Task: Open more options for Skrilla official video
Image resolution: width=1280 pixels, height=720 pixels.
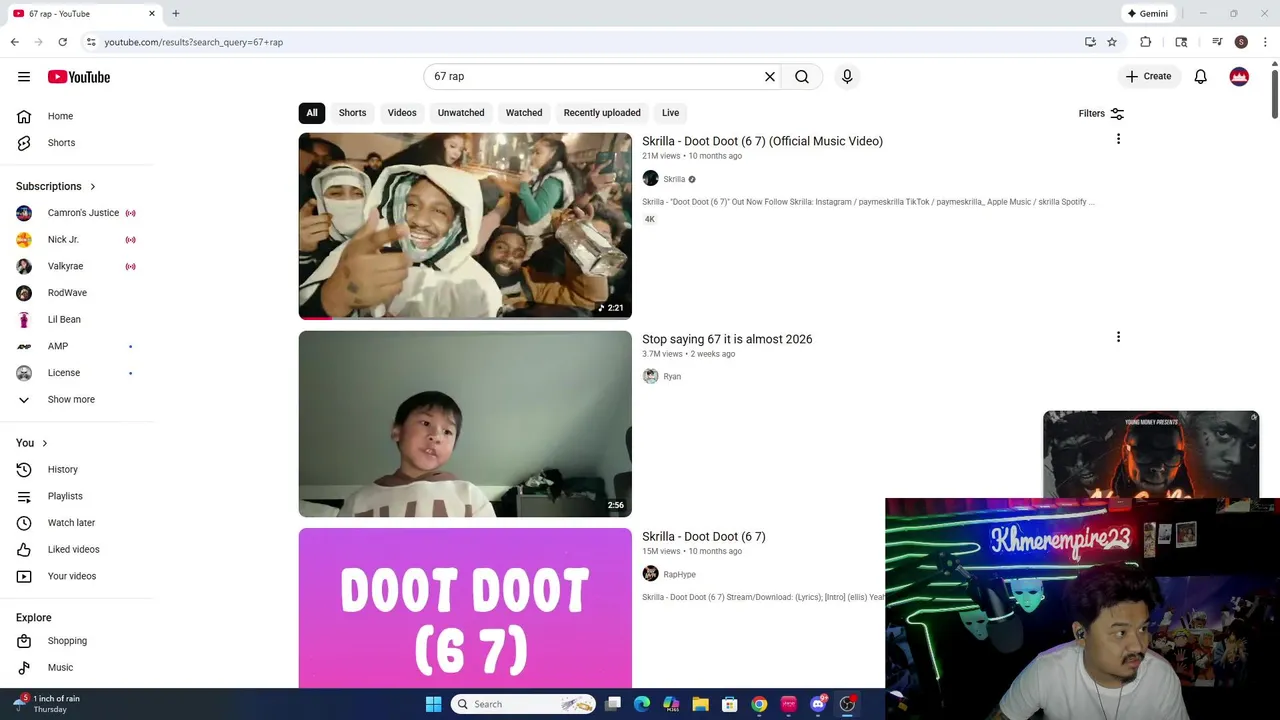Action: 1118,140
